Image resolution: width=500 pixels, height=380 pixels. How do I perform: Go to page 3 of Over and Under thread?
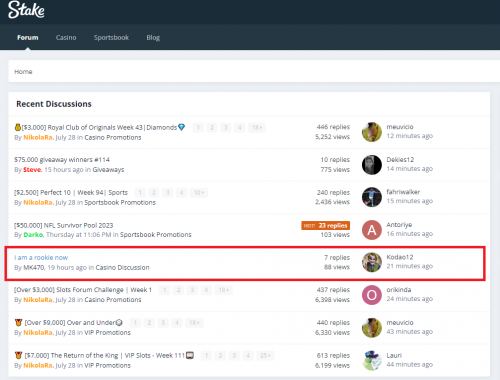(163, 322)
